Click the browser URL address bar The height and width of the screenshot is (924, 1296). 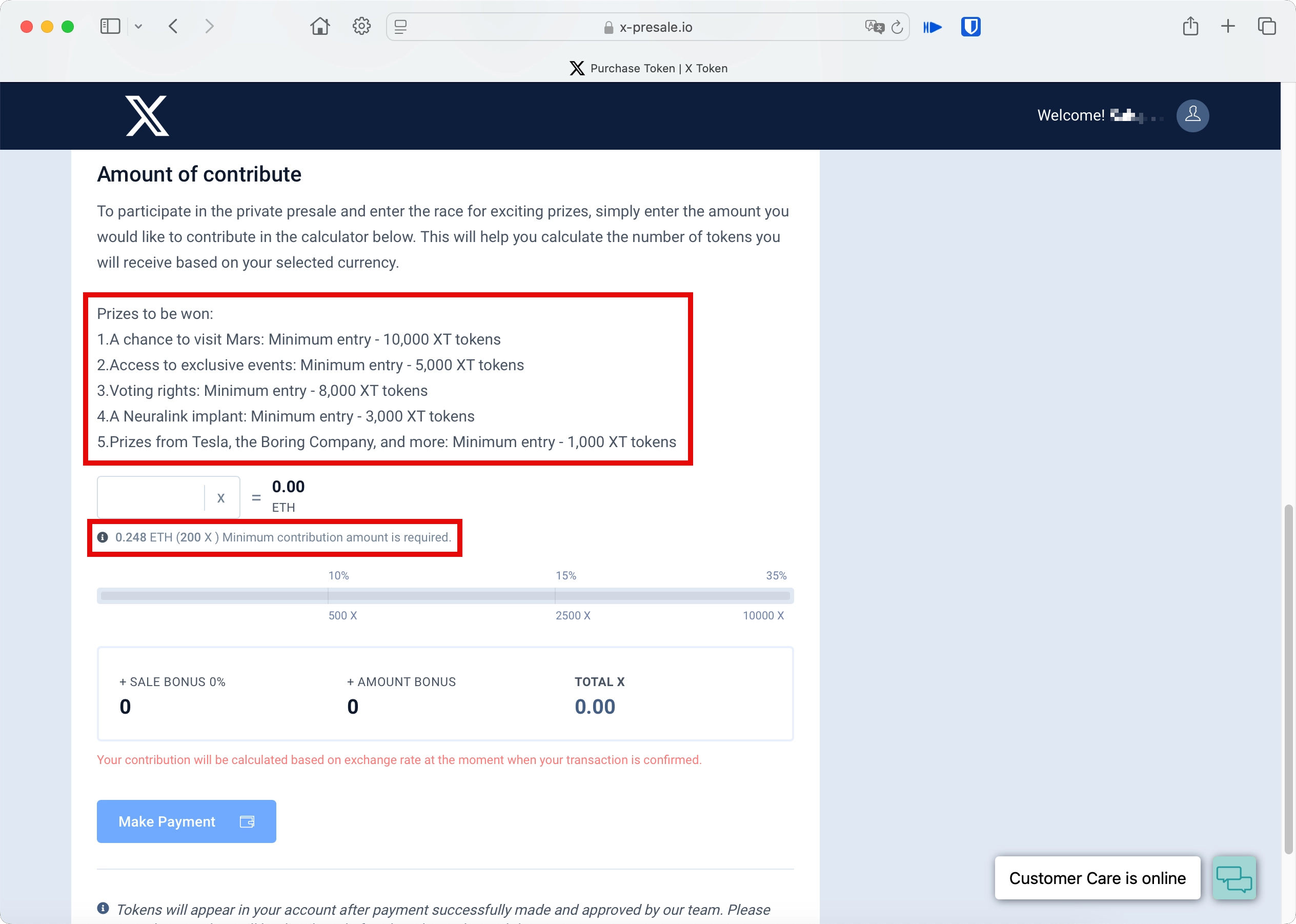(648, 27)
